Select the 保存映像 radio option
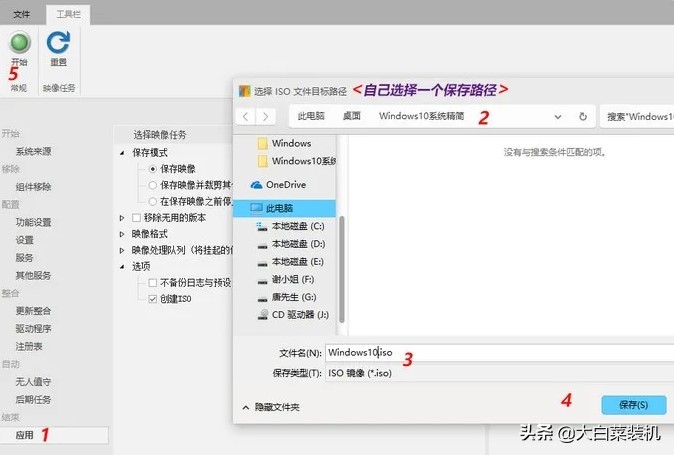 click(x=153, y=169)
